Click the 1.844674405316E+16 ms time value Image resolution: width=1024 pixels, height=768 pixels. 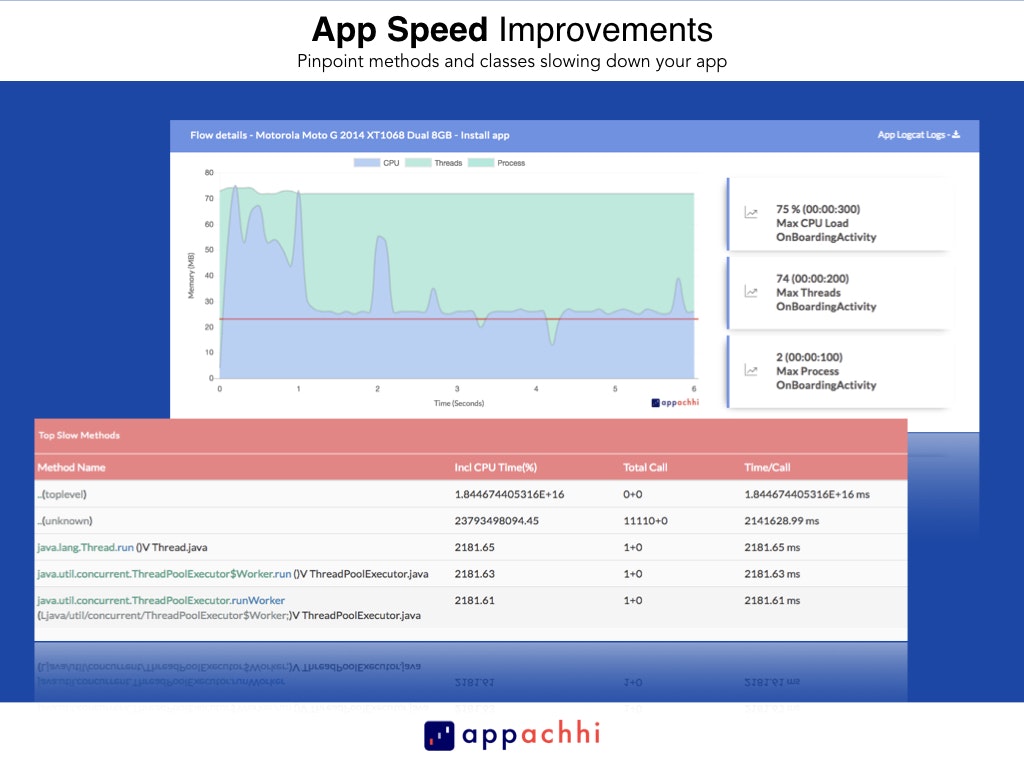click(807, 494)
